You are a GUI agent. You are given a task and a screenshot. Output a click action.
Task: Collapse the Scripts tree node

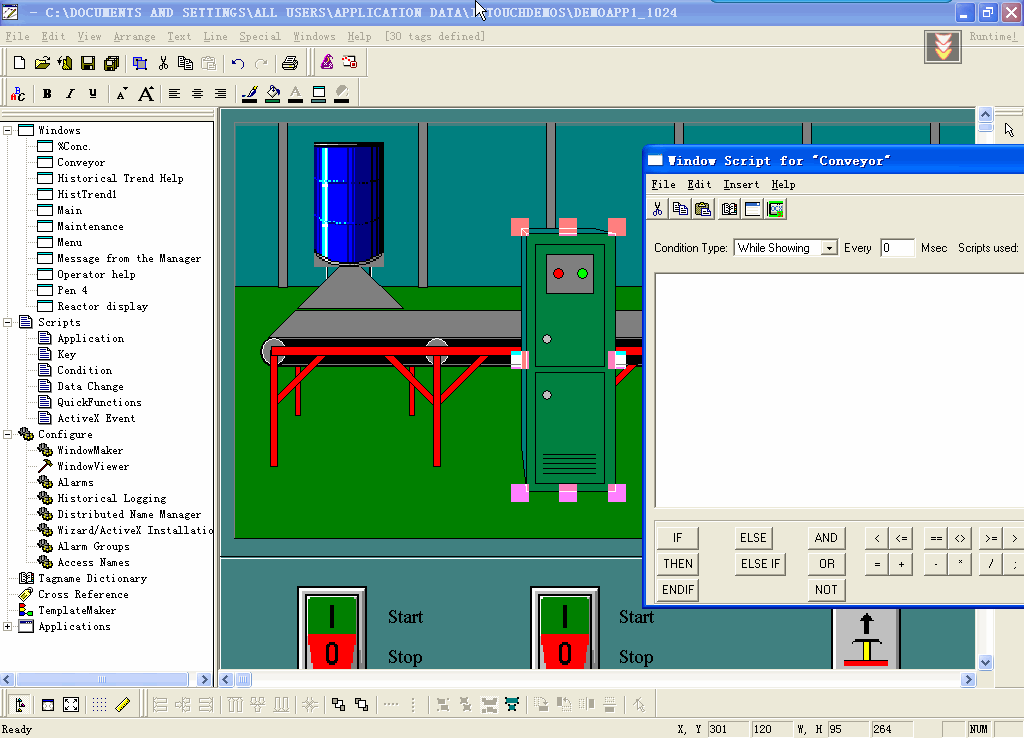pos(8,323)
